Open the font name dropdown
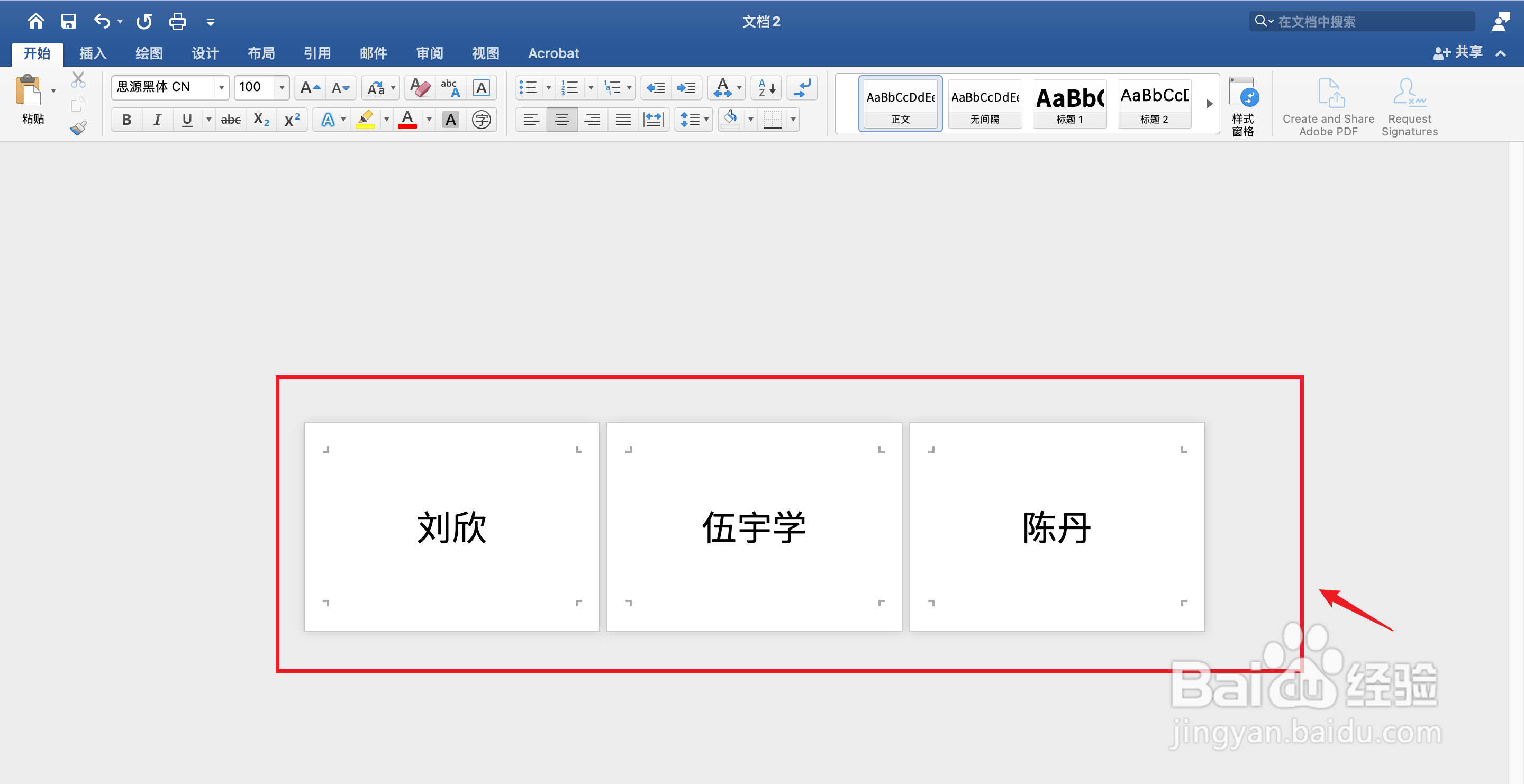This screenshot has height=784, width=1524. coord(222,88)
